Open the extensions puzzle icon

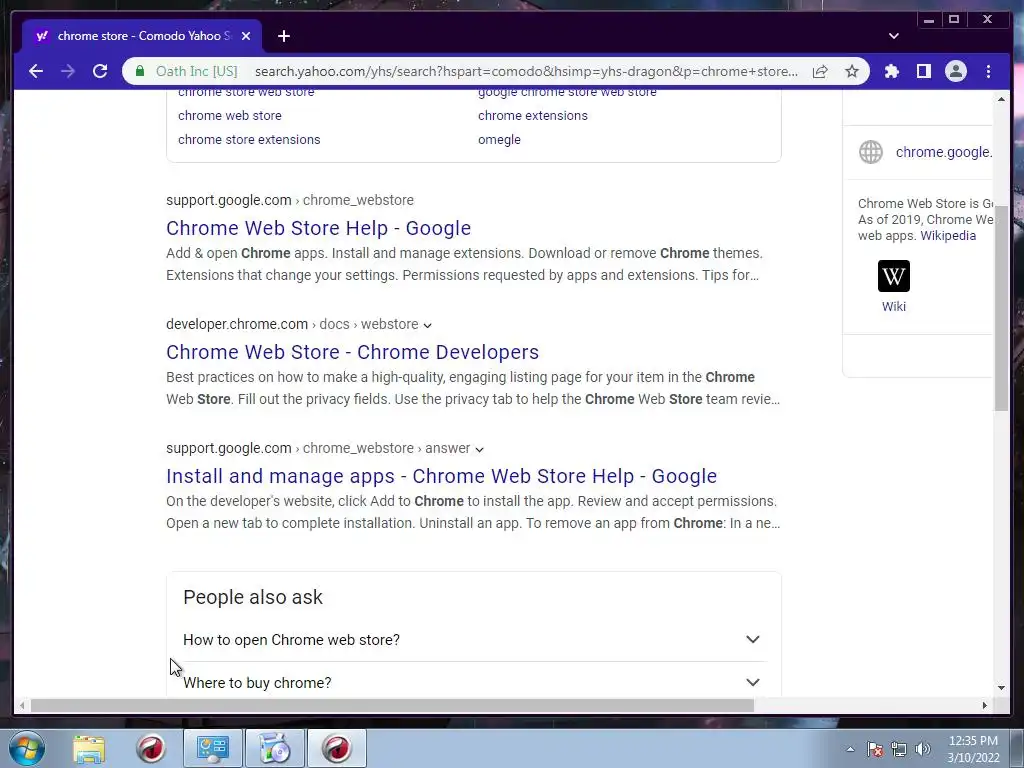[891, 71]
